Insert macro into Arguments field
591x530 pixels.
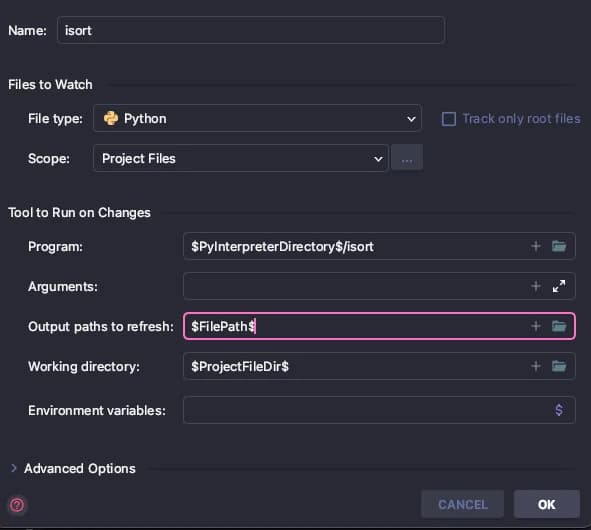tap(536, 286)
